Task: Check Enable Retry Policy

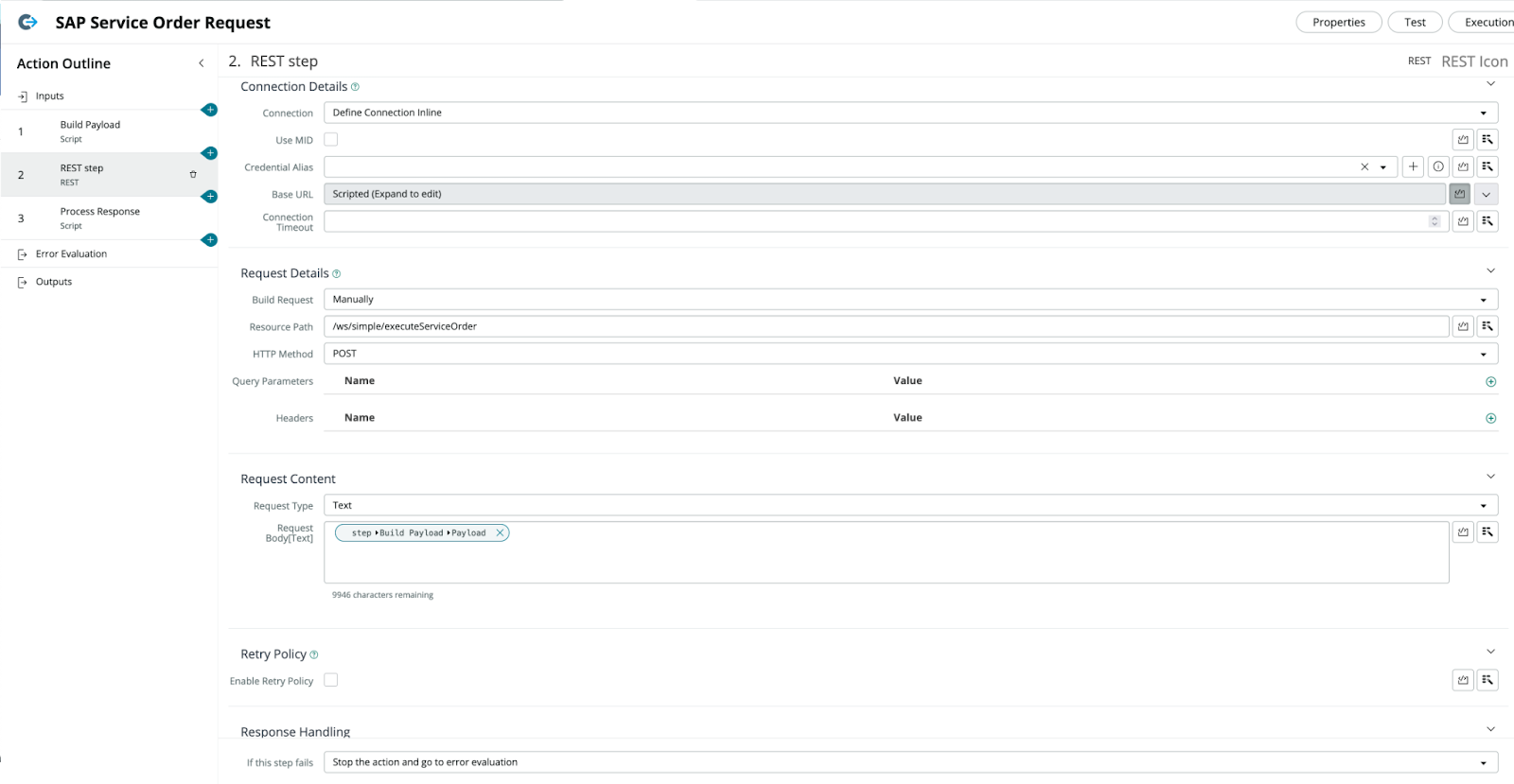Action: [x=331, y=680]
